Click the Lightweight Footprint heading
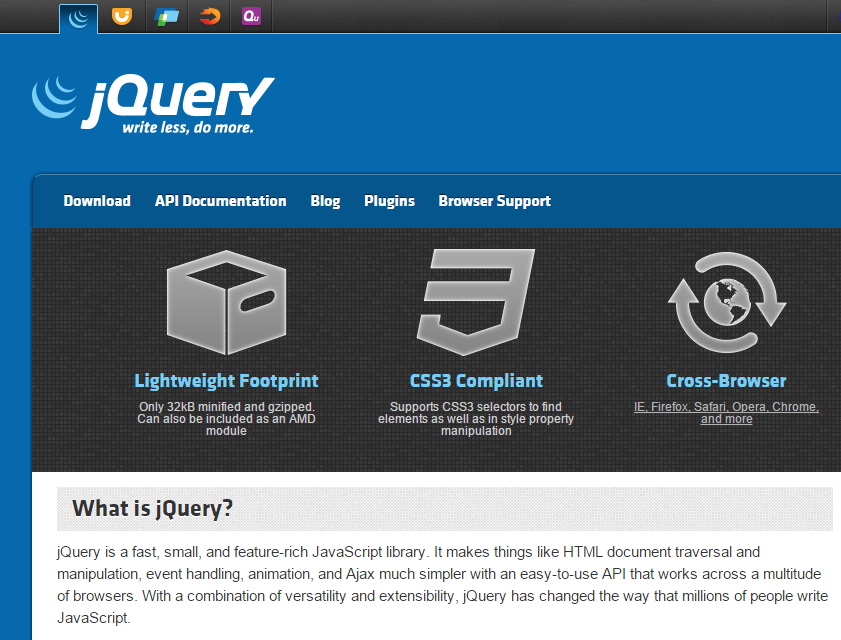Viewport: 841px width, 640px height. 226,381
